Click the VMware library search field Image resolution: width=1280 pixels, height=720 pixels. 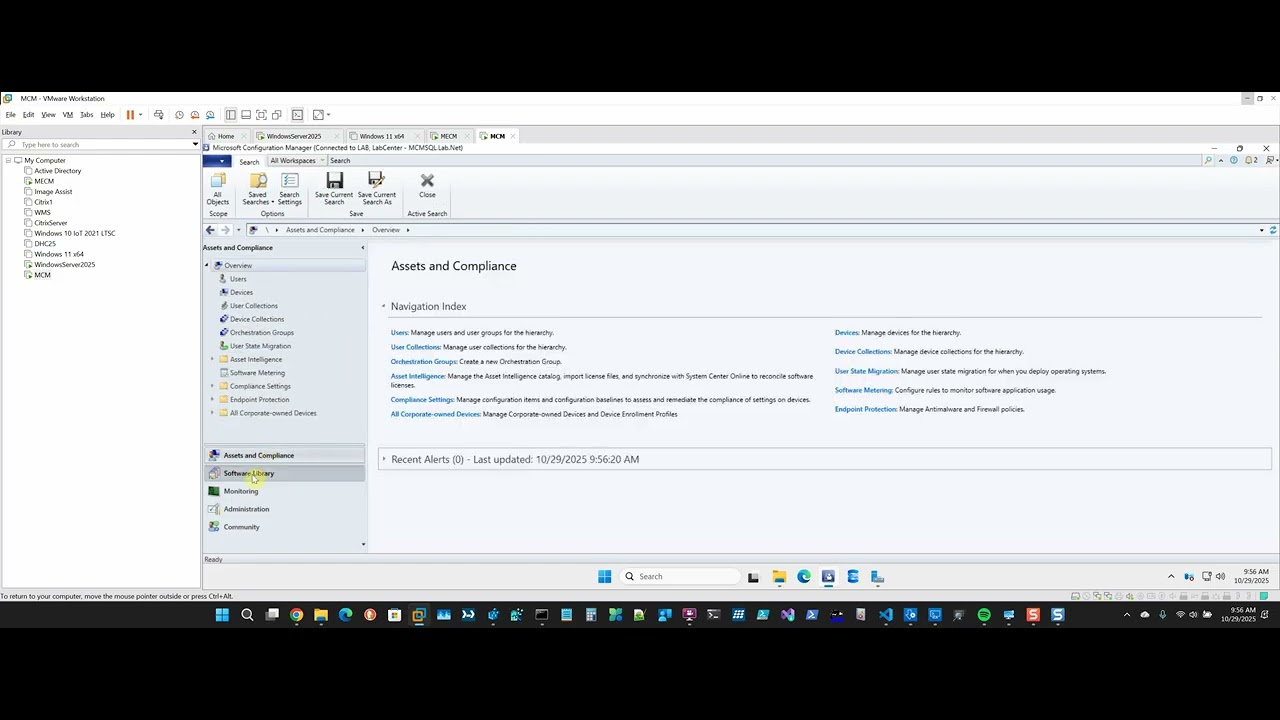pos(100,145)
